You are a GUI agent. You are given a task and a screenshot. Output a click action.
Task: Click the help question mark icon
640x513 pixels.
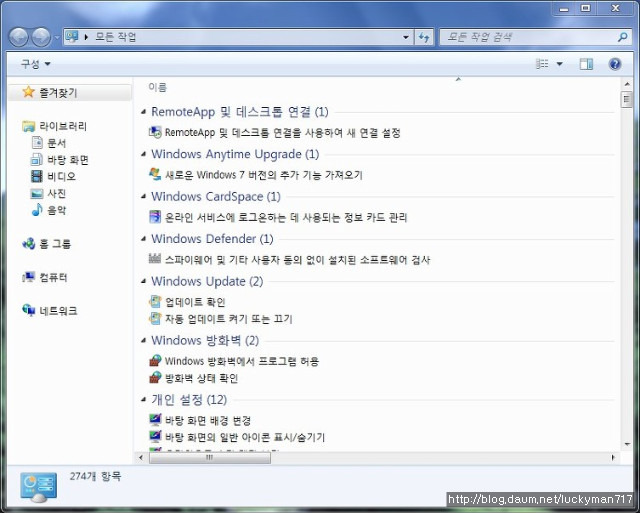point(615,64)
